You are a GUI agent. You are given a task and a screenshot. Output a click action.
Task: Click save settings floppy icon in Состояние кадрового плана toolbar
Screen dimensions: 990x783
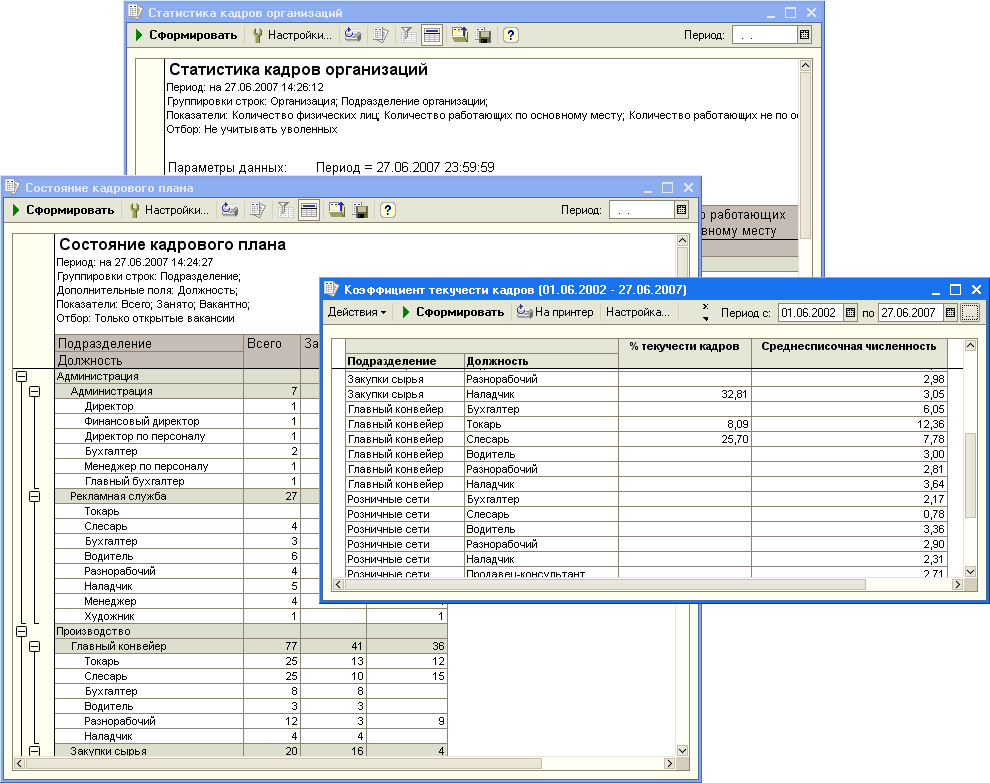click(361, 210)
